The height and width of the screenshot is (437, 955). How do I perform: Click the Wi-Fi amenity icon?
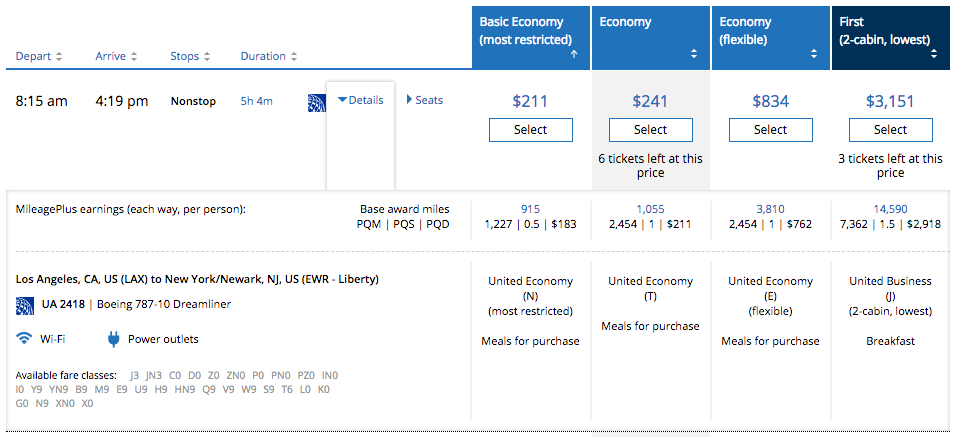coord(25,339)
